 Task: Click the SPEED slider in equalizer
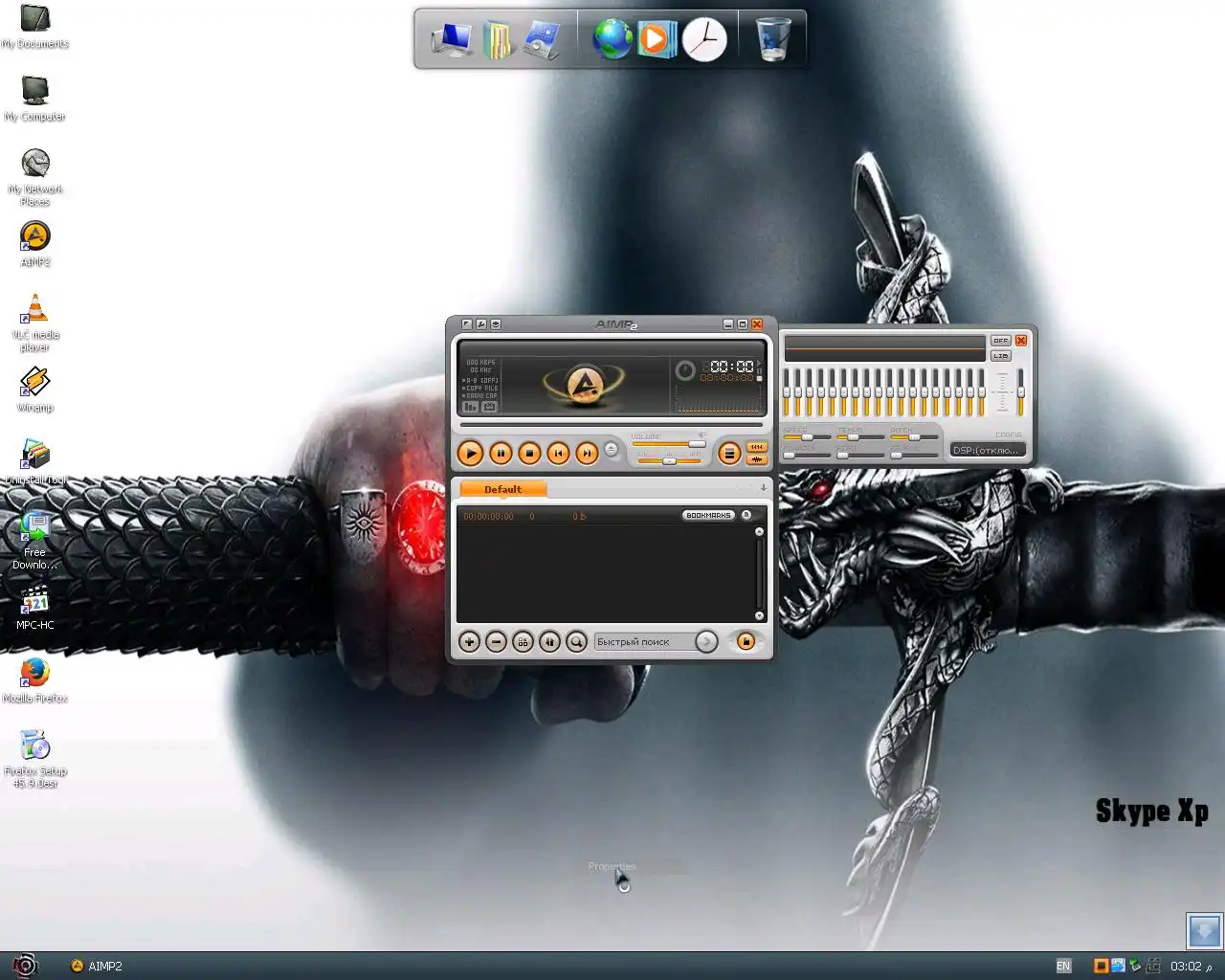pos(807,437)
